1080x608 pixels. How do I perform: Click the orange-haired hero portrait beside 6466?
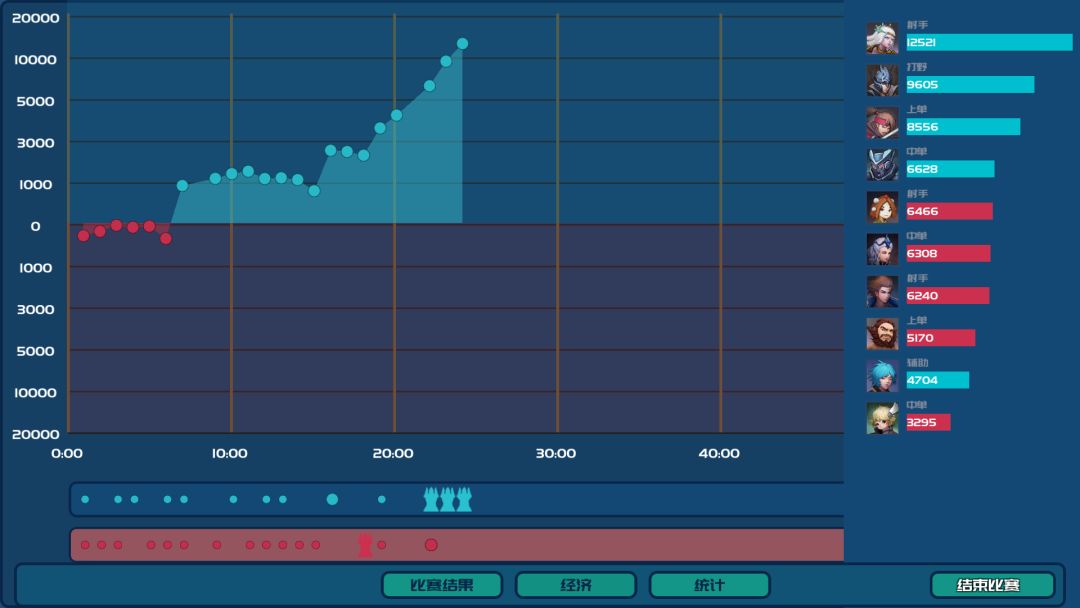point(882,207)
